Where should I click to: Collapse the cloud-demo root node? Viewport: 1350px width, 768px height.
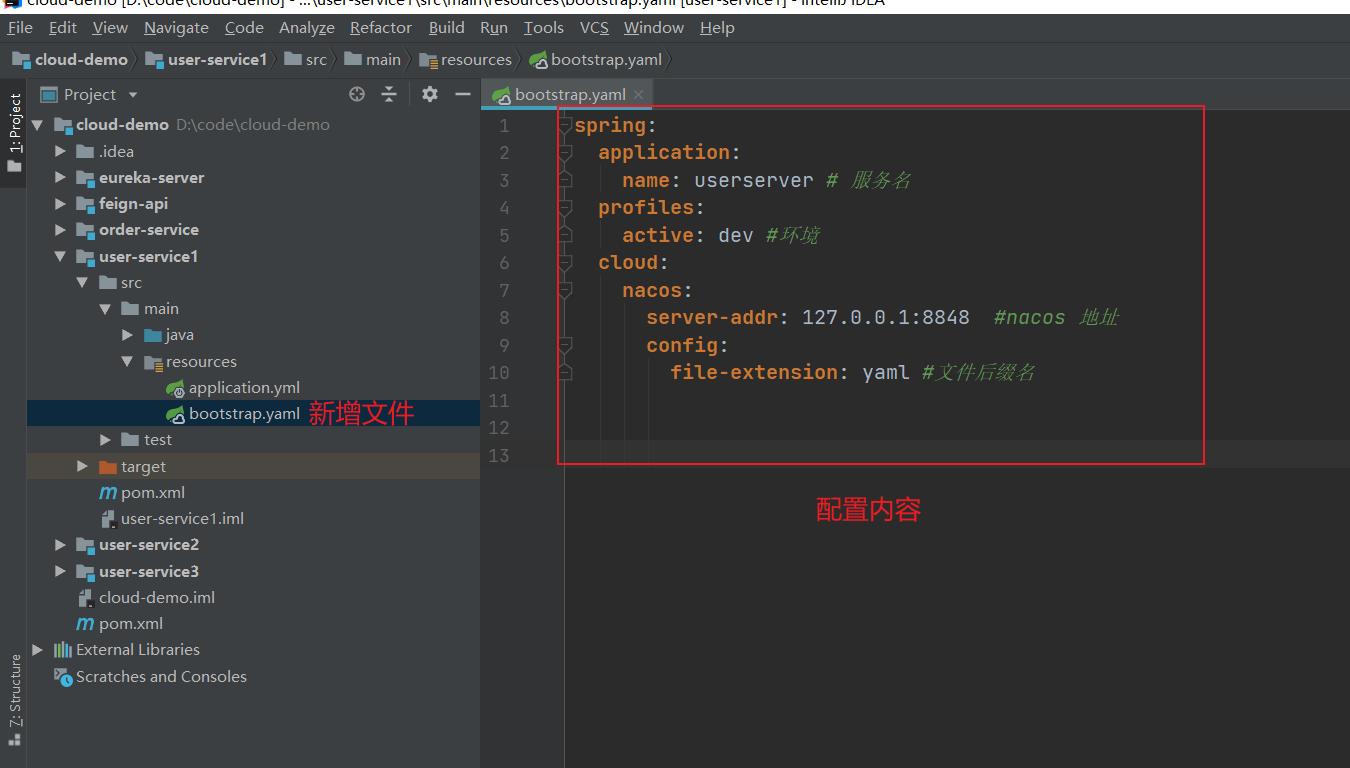[x=37, y=125]
